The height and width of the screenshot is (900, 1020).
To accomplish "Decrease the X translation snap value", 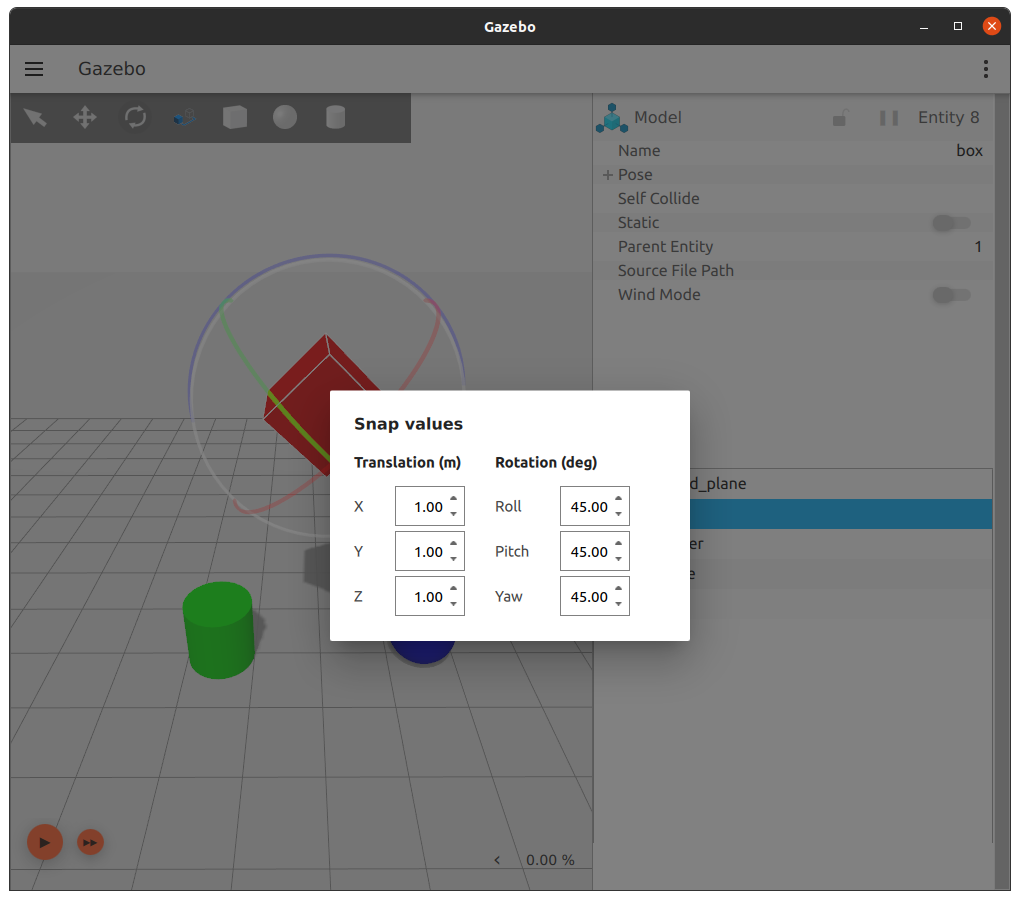I will pos(453,514).
